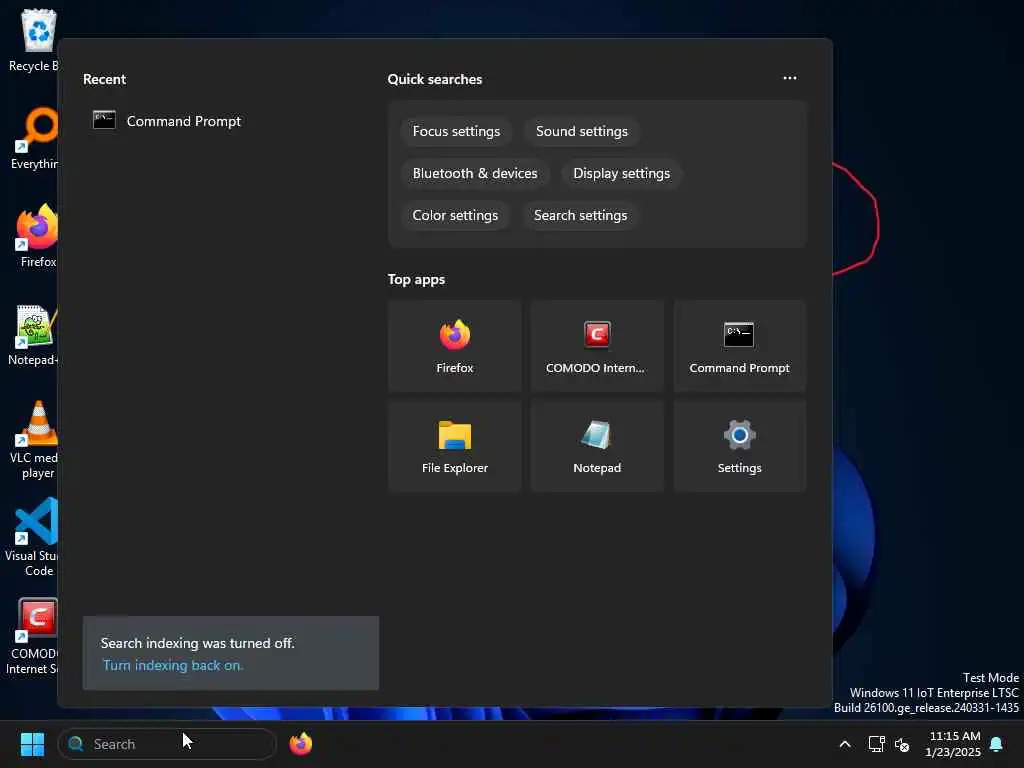1024x768 pixels.
Task: Click Turn indexing back on link
Action: (x=172, y=665)
